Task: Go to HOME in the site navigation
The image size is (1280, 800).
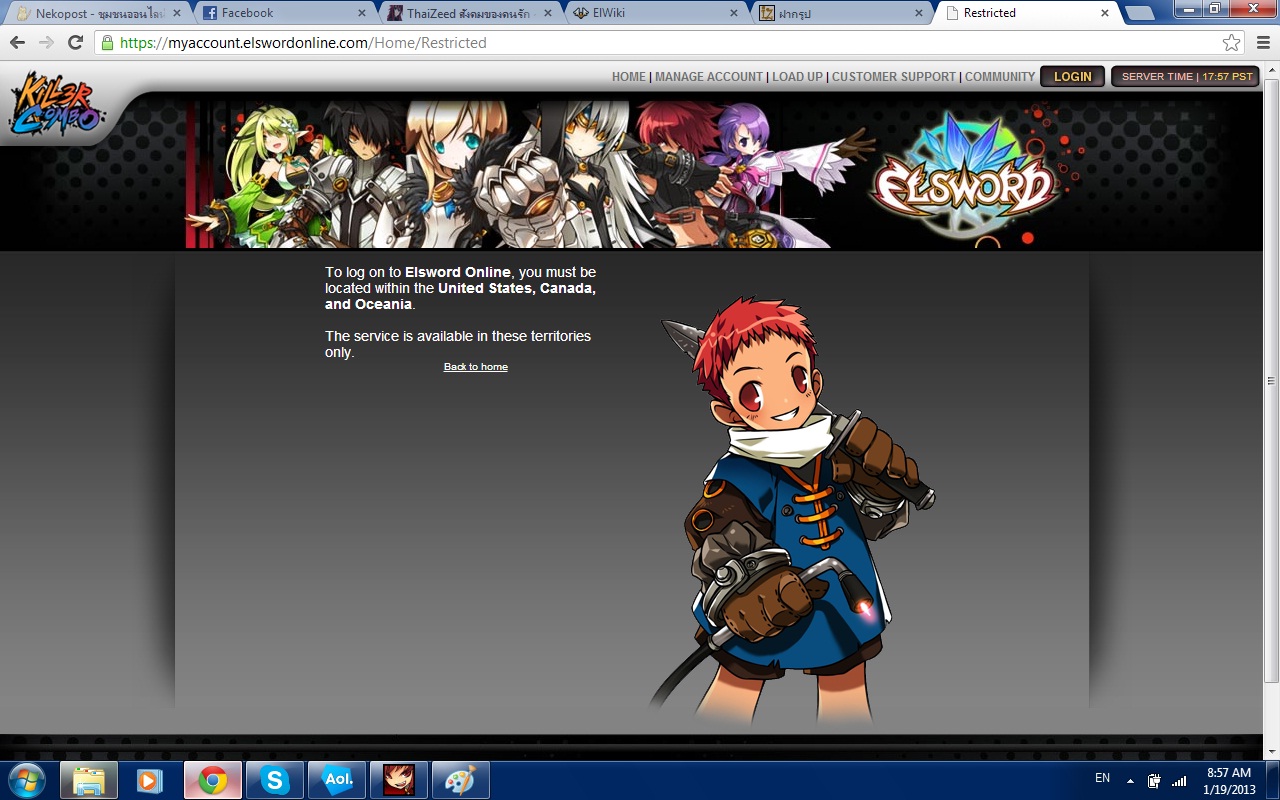Action: 629,77
